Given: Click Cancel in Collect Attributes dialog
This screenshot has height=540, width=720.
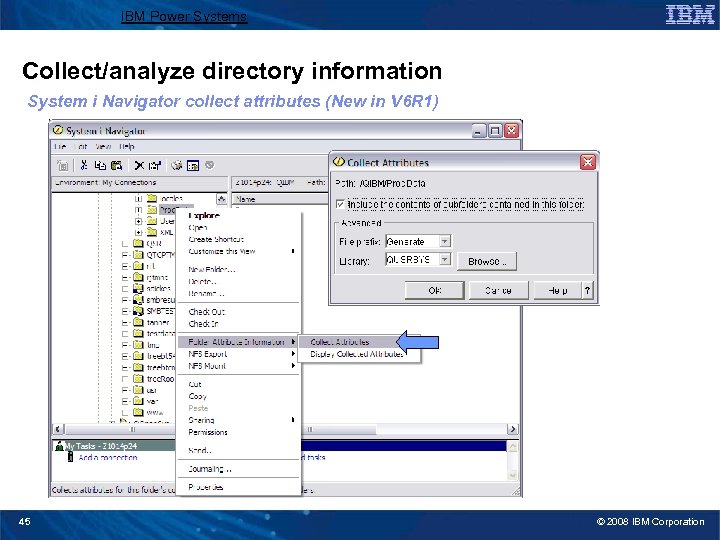Looking at the screenshot, I should (x=498, y=290).
